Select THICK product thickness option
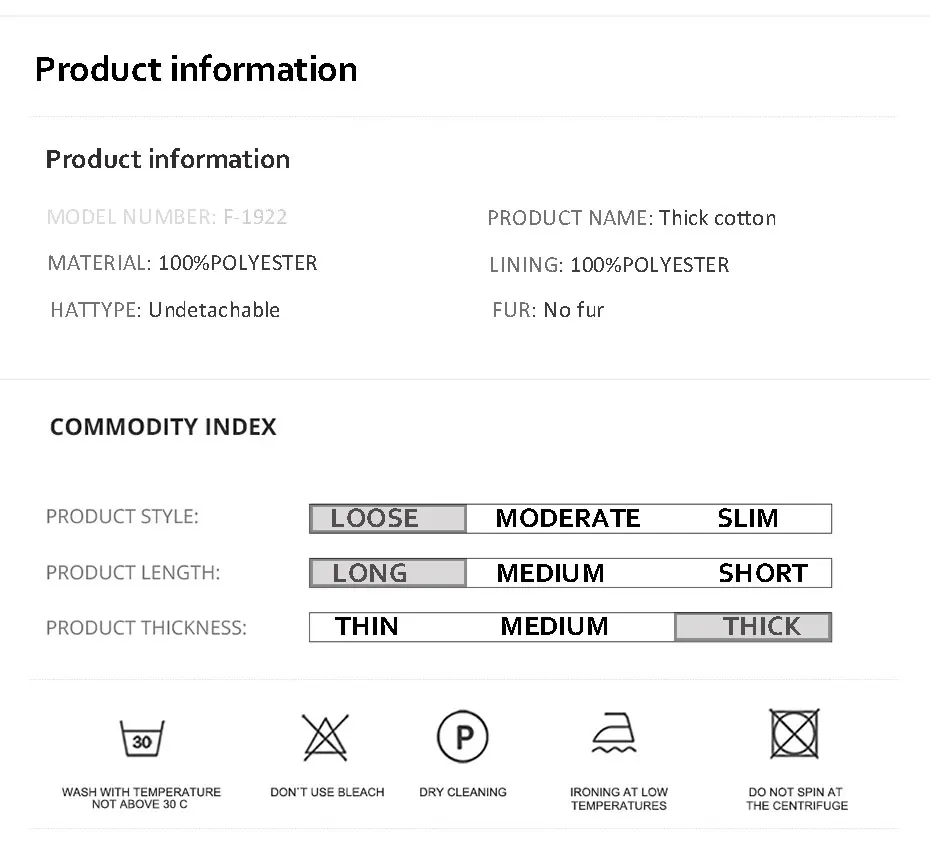The height and width of the screenshot is (866, 930). tap(753, 627)
